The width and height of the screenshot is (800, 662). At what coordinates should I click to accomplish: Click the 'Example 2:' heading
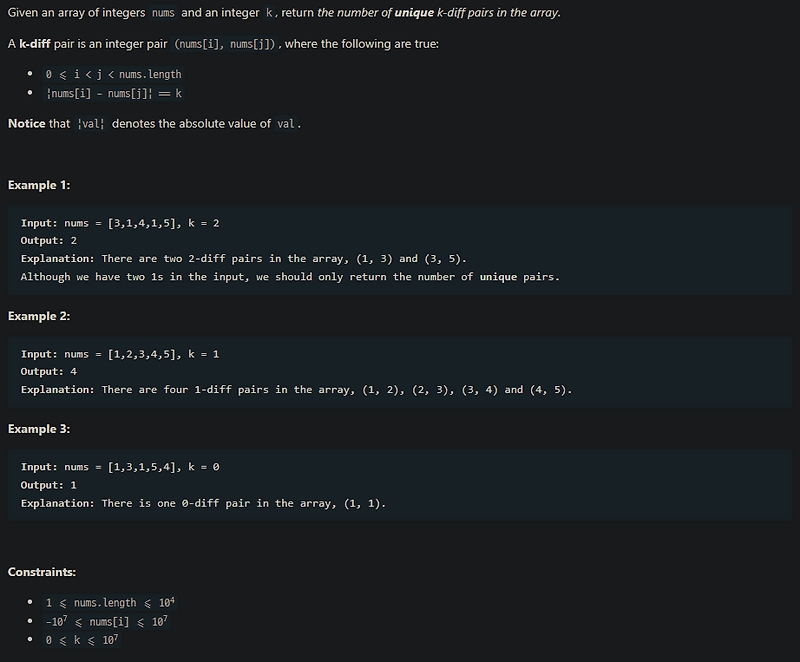click(x=39, y=316)
